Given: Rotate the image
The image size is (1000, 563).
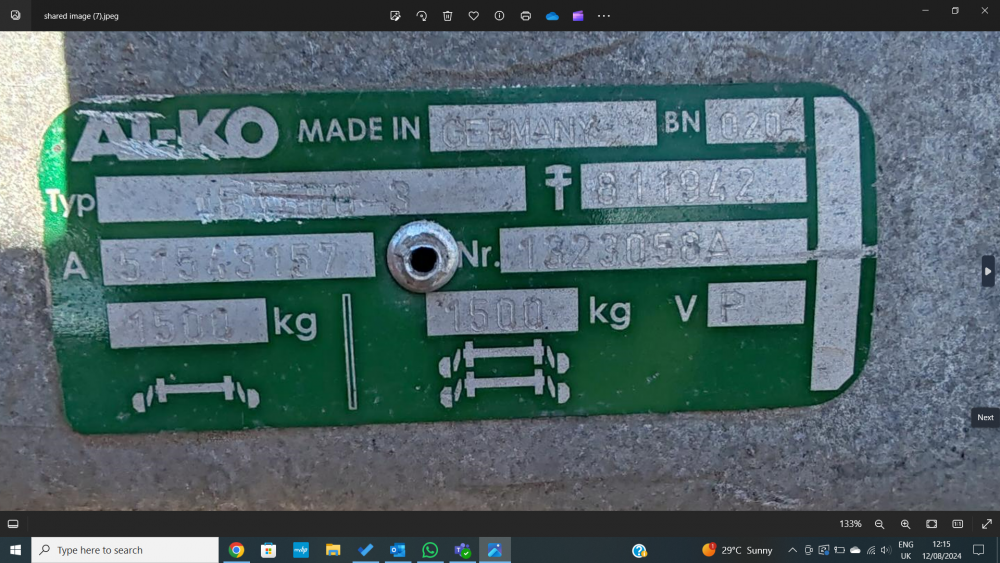Looking at the screenshot, I should pos(422,16).
